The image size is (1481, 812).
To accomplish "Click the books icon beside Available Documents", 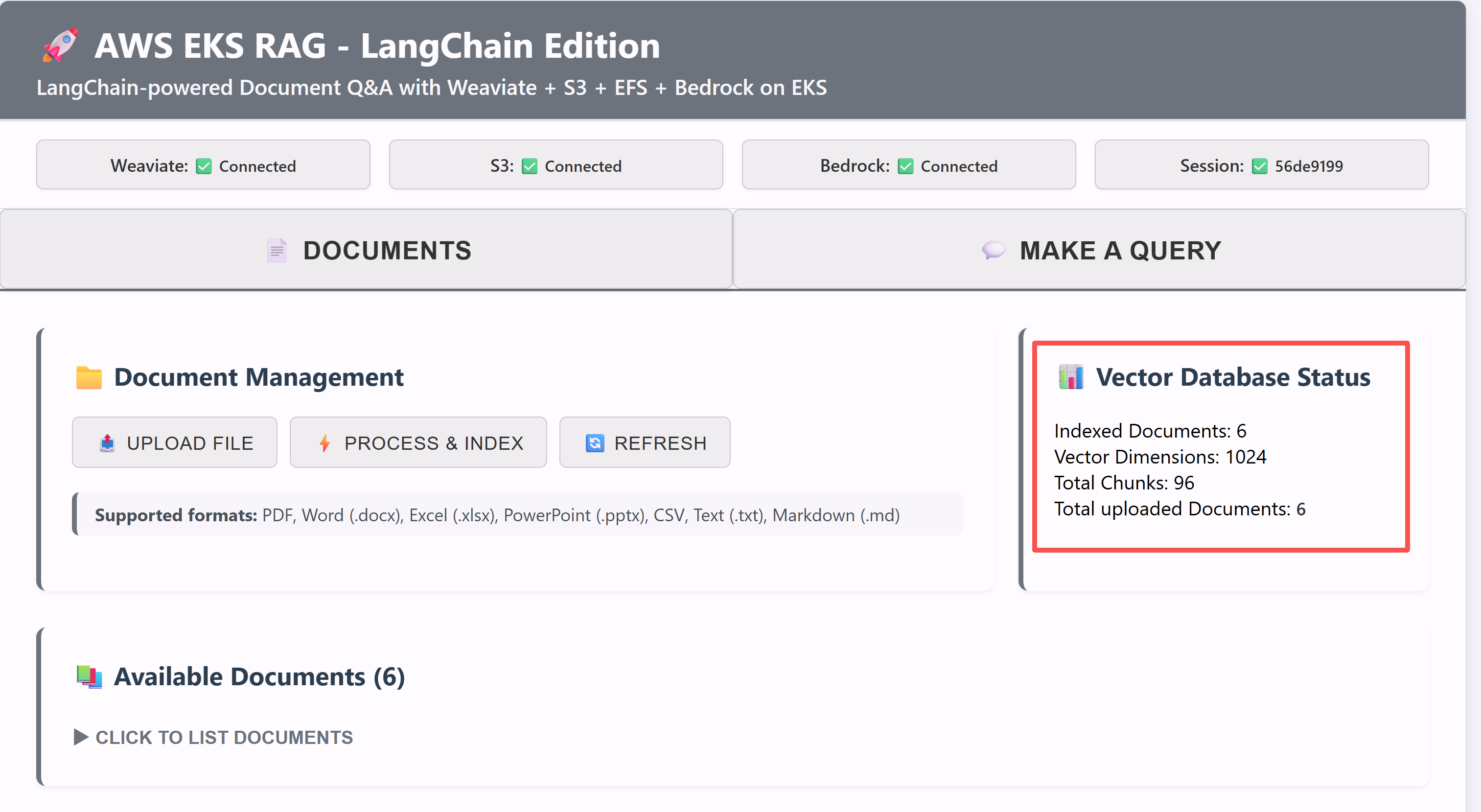I will coord(89,677).
